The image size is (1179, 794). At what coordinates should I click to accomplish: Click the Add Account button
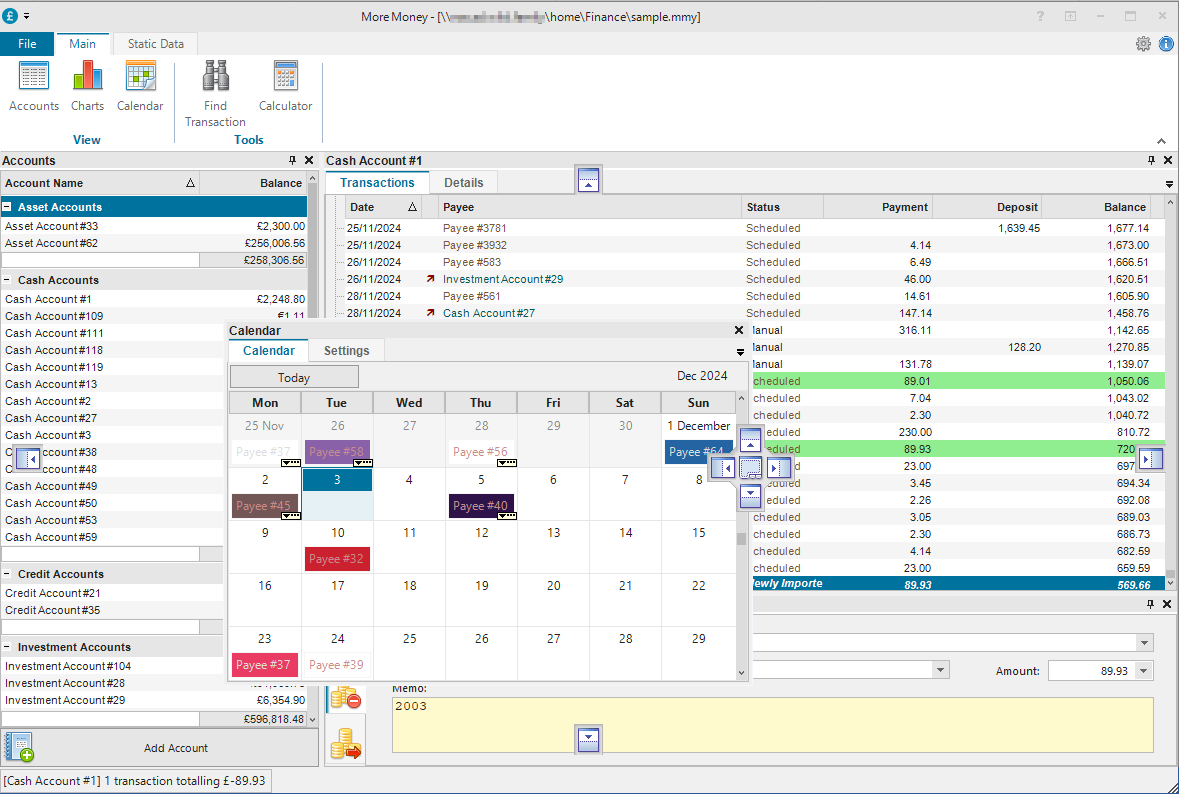(x=176, y=748)
